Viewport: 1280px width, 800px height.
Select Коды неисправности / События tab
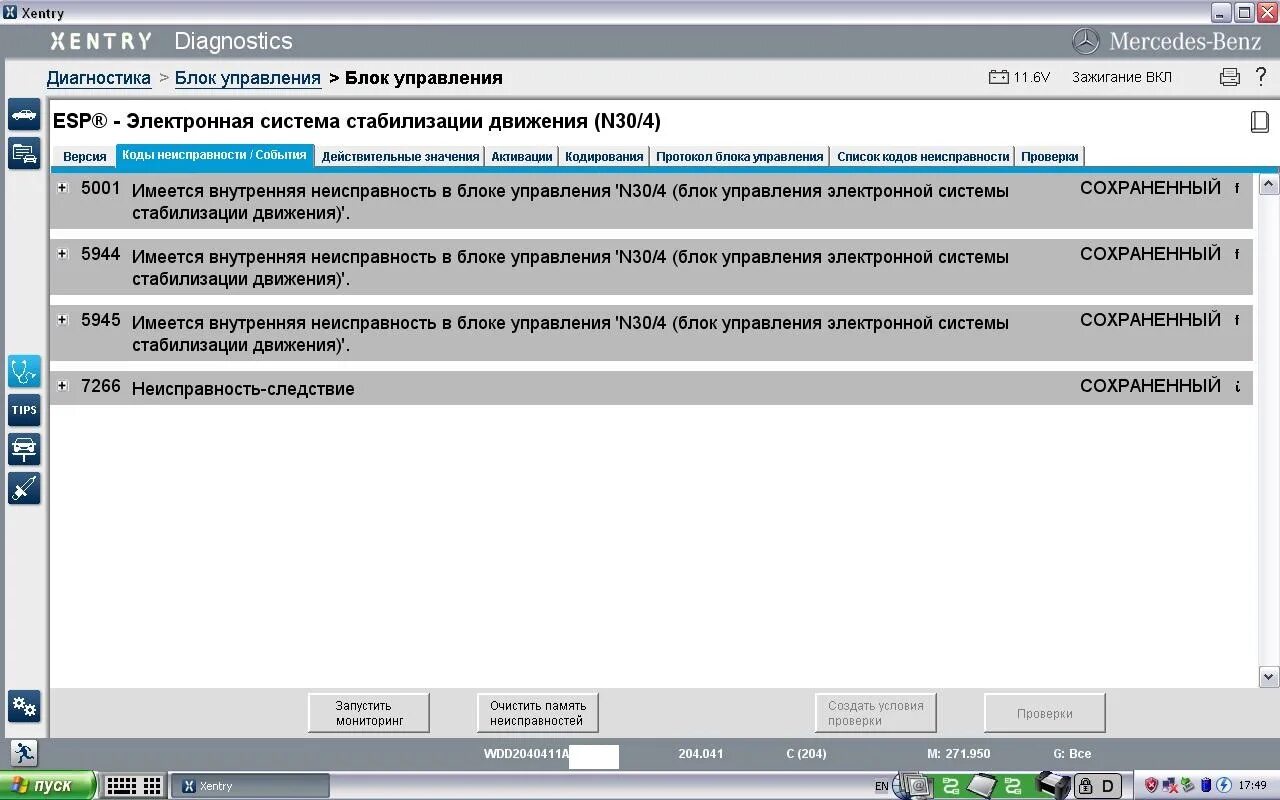click(x=214, y=155)
